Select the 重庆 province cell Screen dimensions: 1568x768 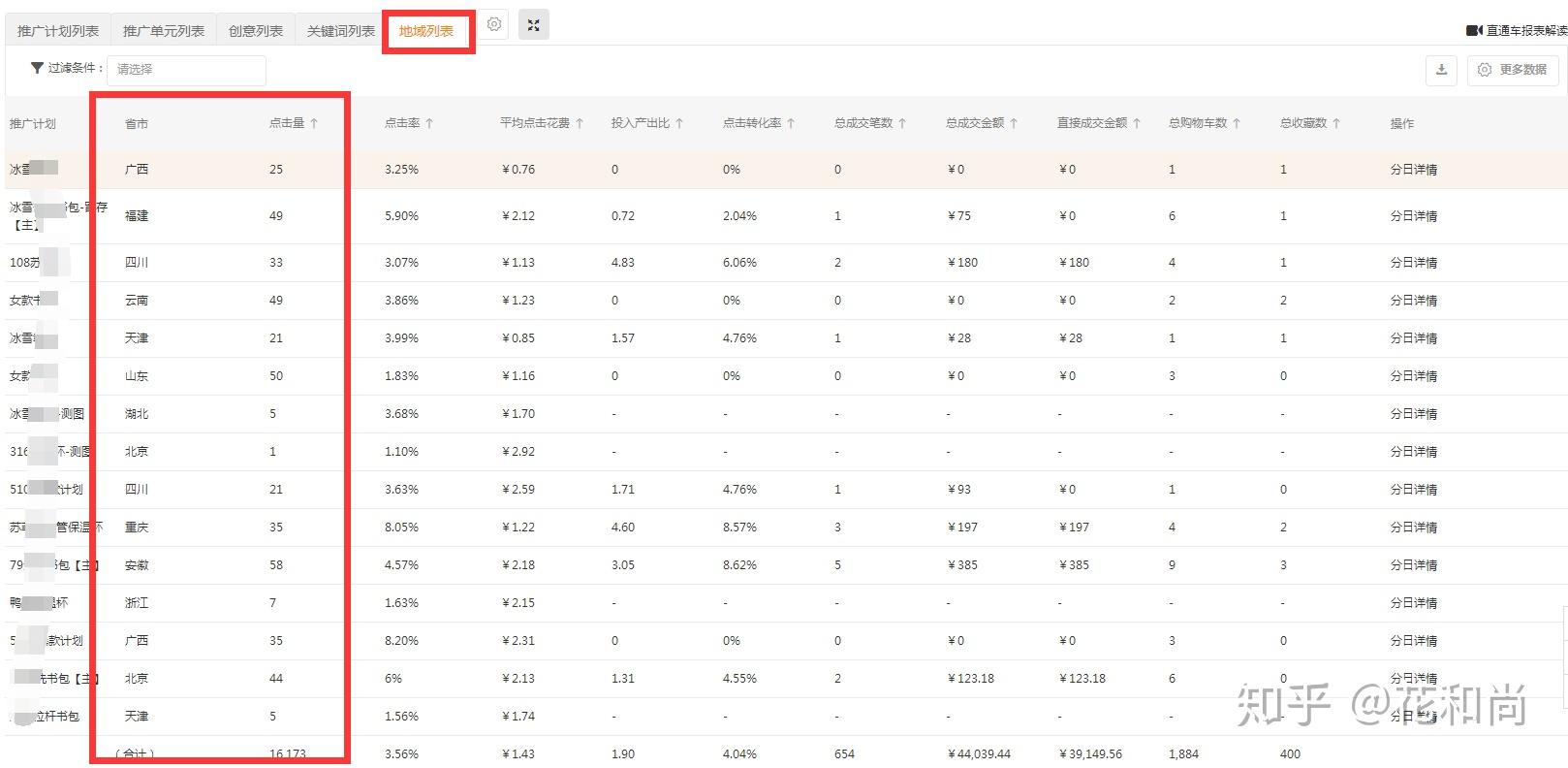click(x=137, y=528)
